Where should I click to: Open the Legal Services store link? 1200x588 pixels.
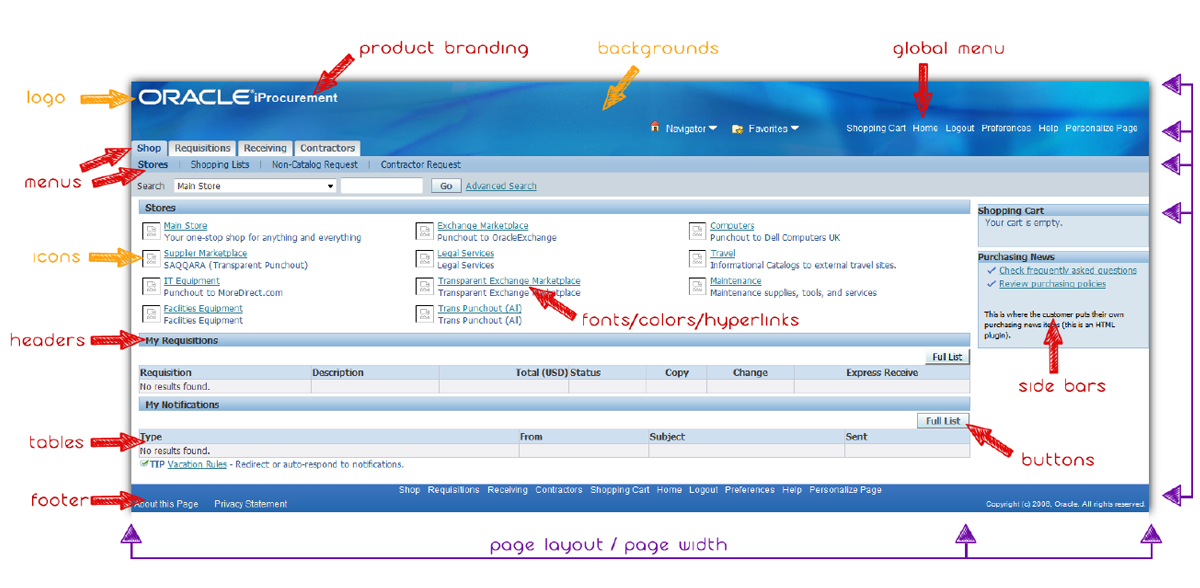(x=466, y=254)
